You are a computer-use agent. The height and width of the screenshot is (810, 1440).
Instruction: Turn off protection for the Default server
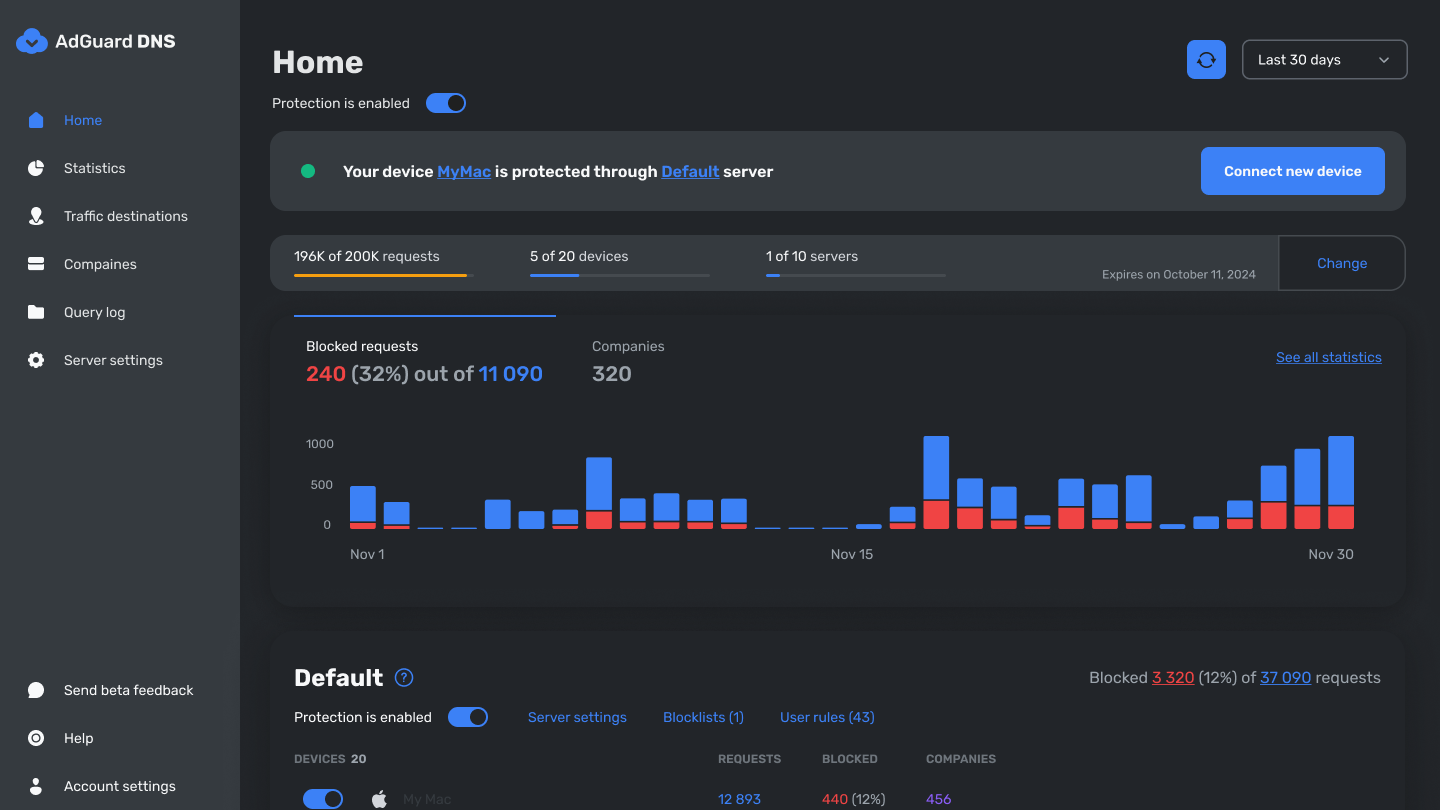tap(468, 717)
